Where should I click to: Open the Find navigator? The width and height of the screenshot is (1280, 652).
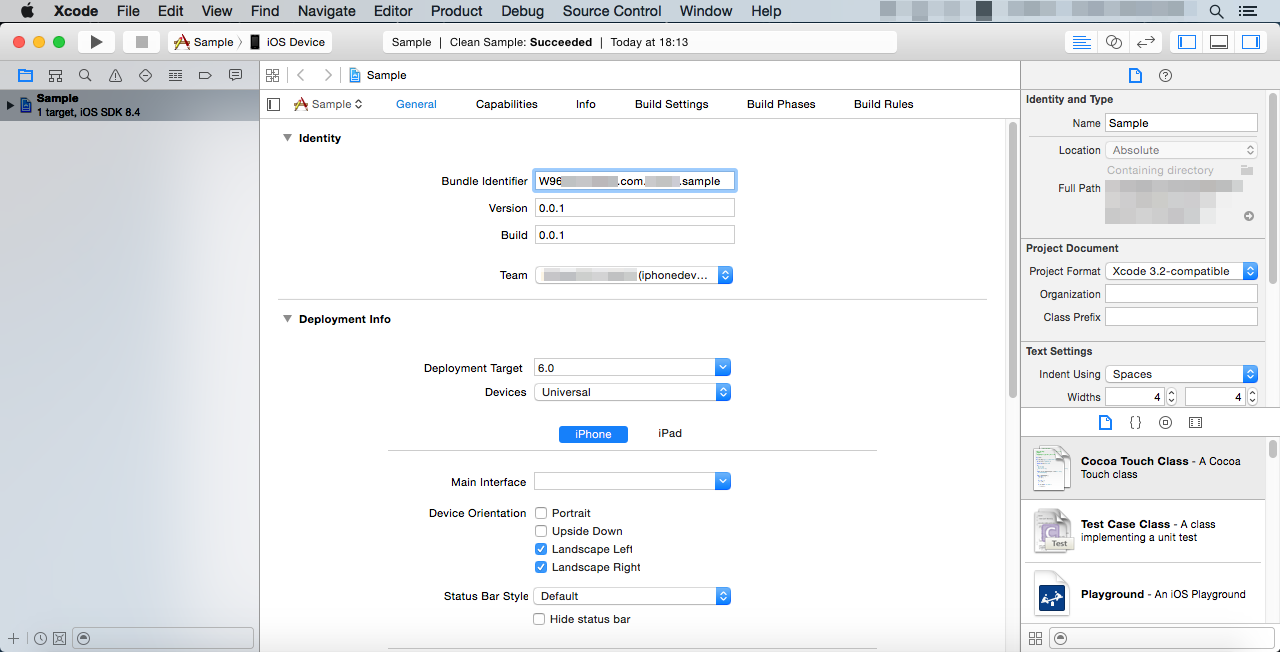(85, 75)
